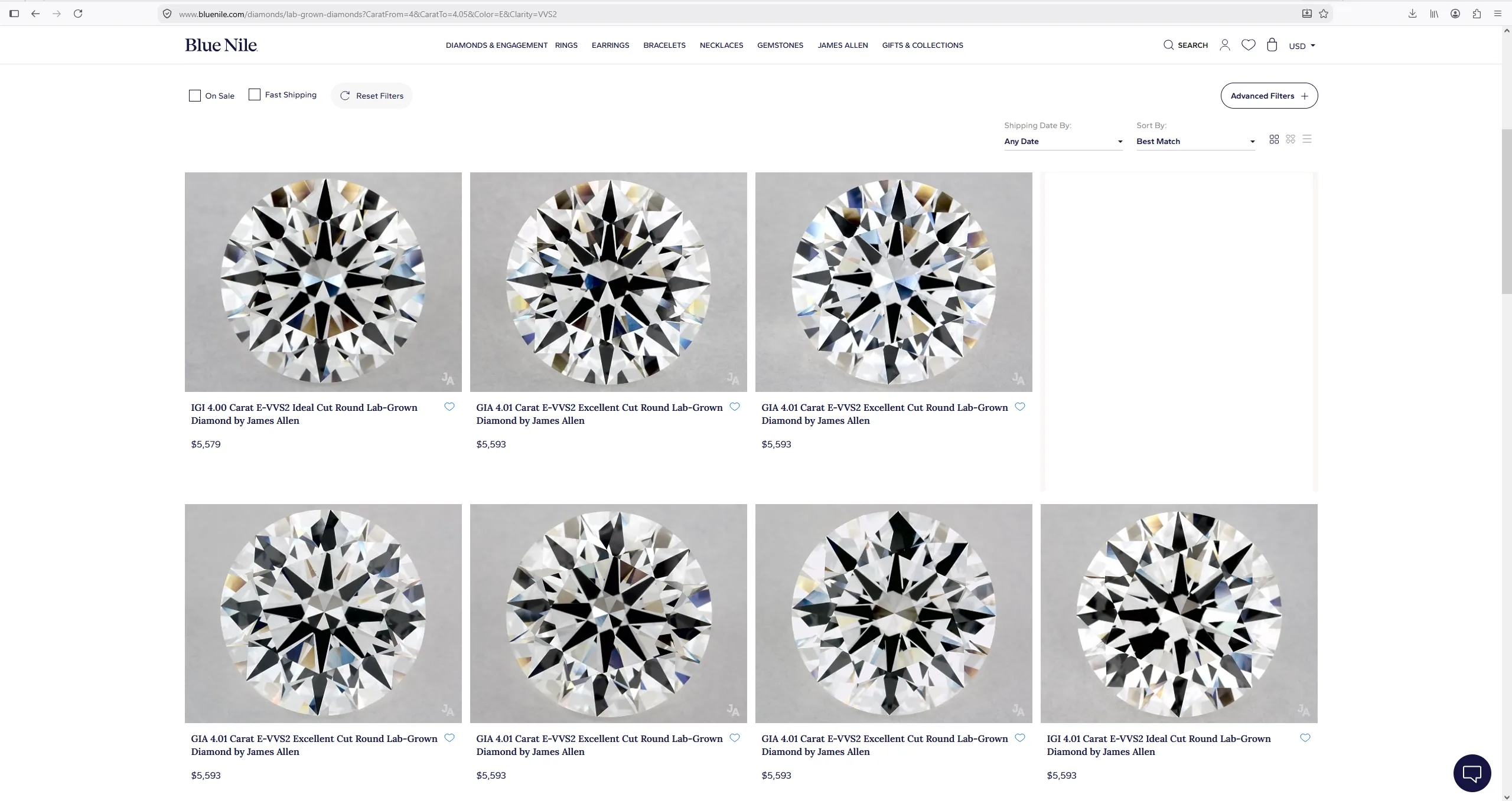Open the Earrings menu
Image resolution: width=1512 pixels, height=801 pixels.
610,45
